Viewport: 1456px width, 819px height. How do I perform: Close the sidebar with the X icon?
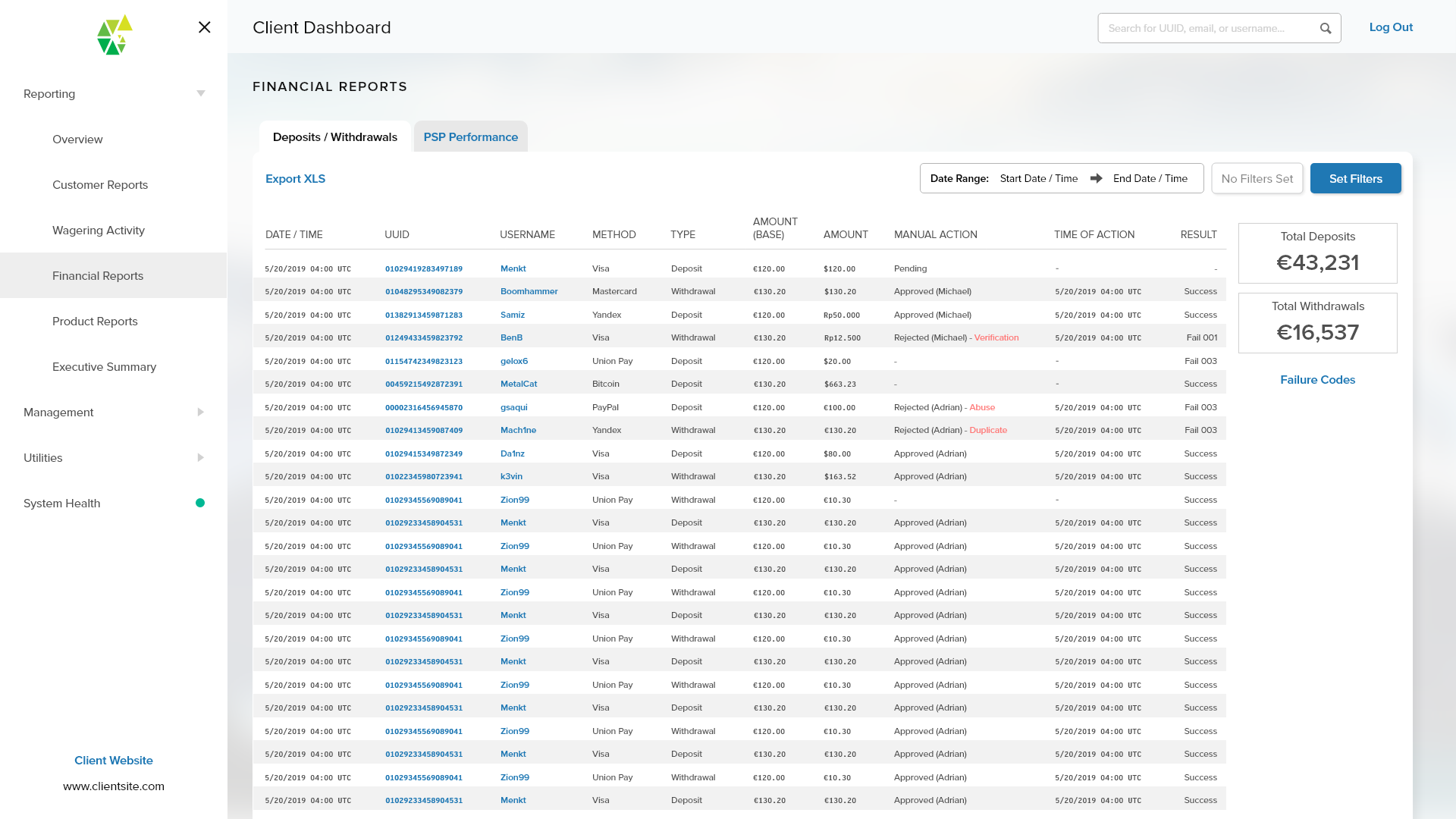tap(204, 27)
